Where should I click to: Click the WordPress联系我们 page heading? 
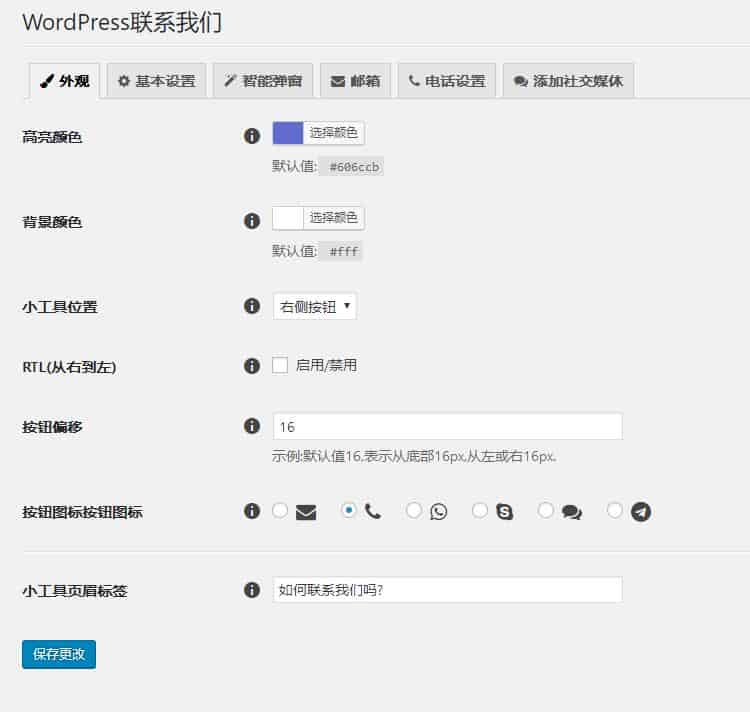122,22
